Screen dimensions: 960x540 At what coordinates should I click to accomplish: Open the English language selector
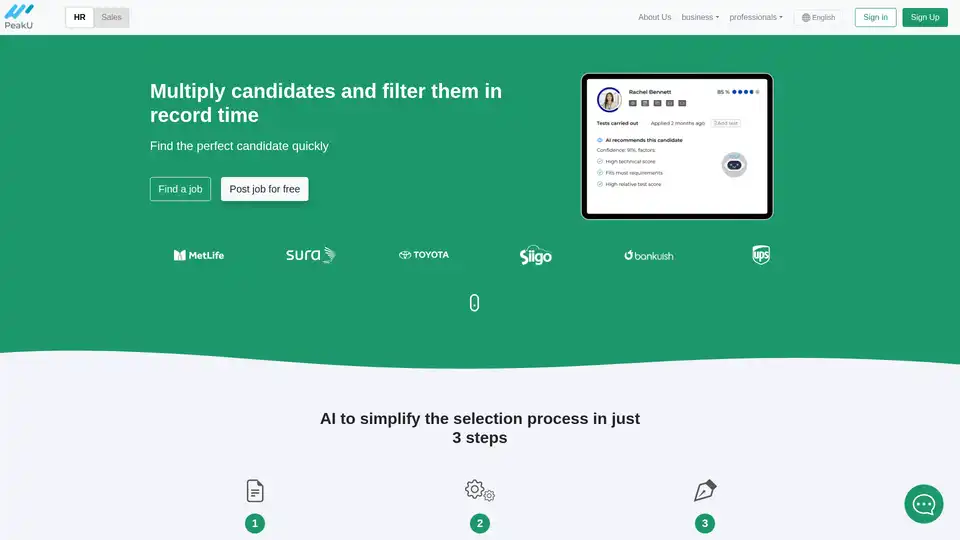pos(818,17)
